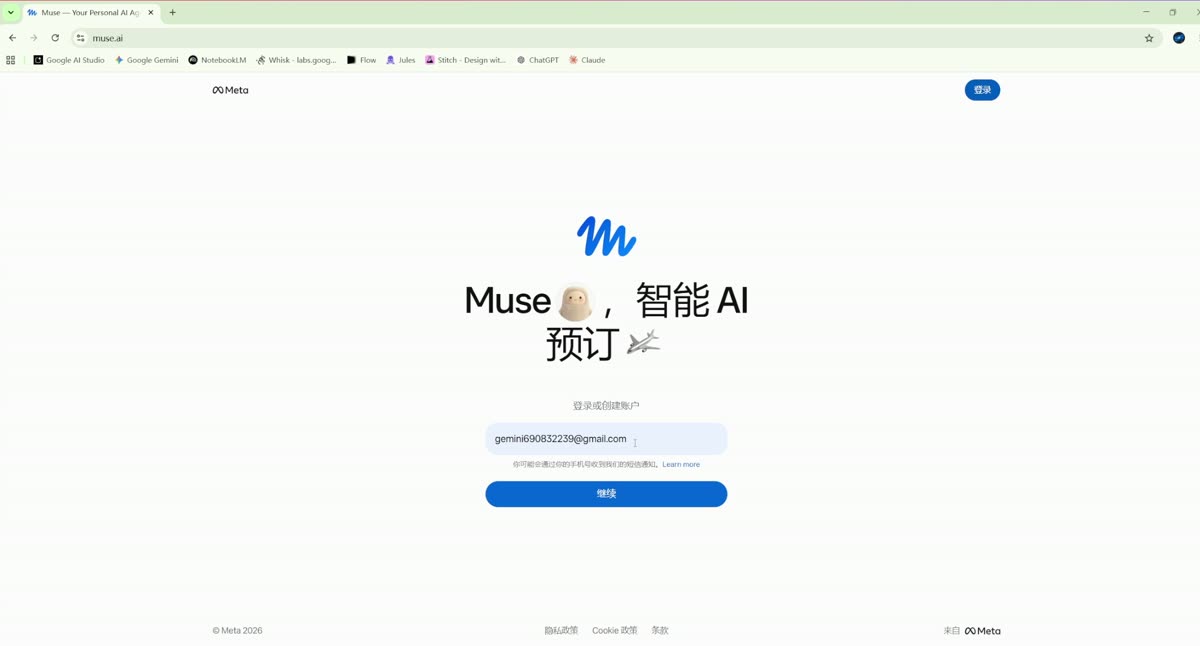
Task: Click the site information icon in address bar
Action: click(x=81, y=38)
